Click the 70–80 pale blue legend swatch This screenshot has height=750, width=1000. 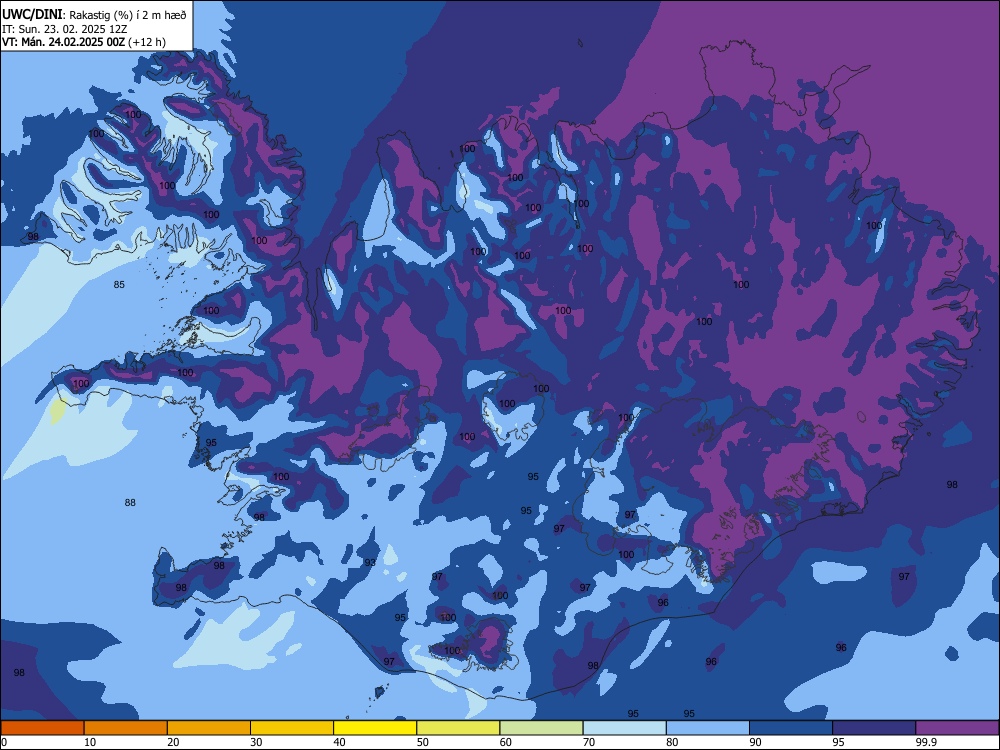(624, 728)
